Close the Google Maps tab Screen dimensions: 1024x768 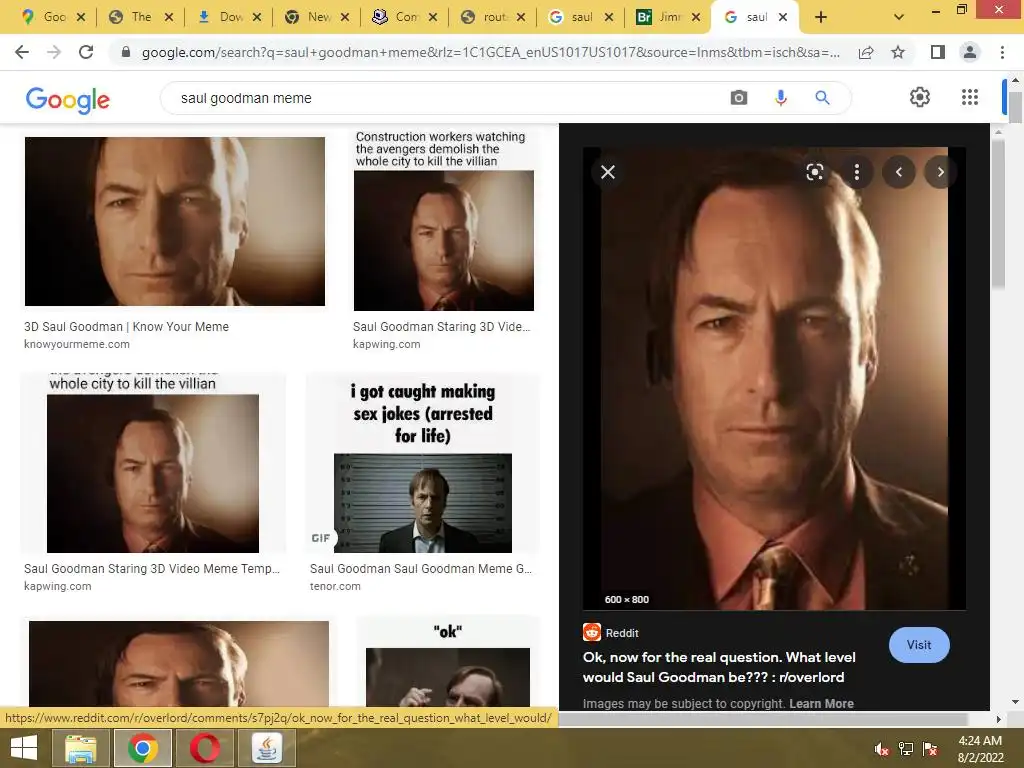click(x=81, y=17)
